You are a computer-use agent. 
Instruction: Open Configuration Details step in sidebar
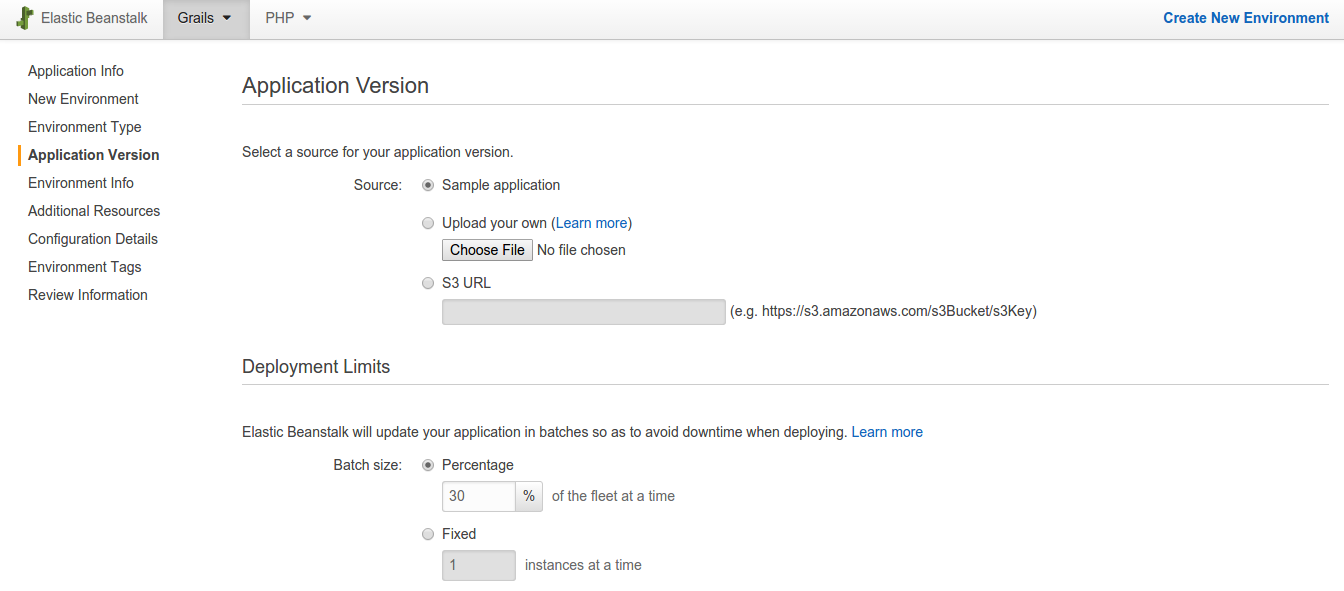93,239
